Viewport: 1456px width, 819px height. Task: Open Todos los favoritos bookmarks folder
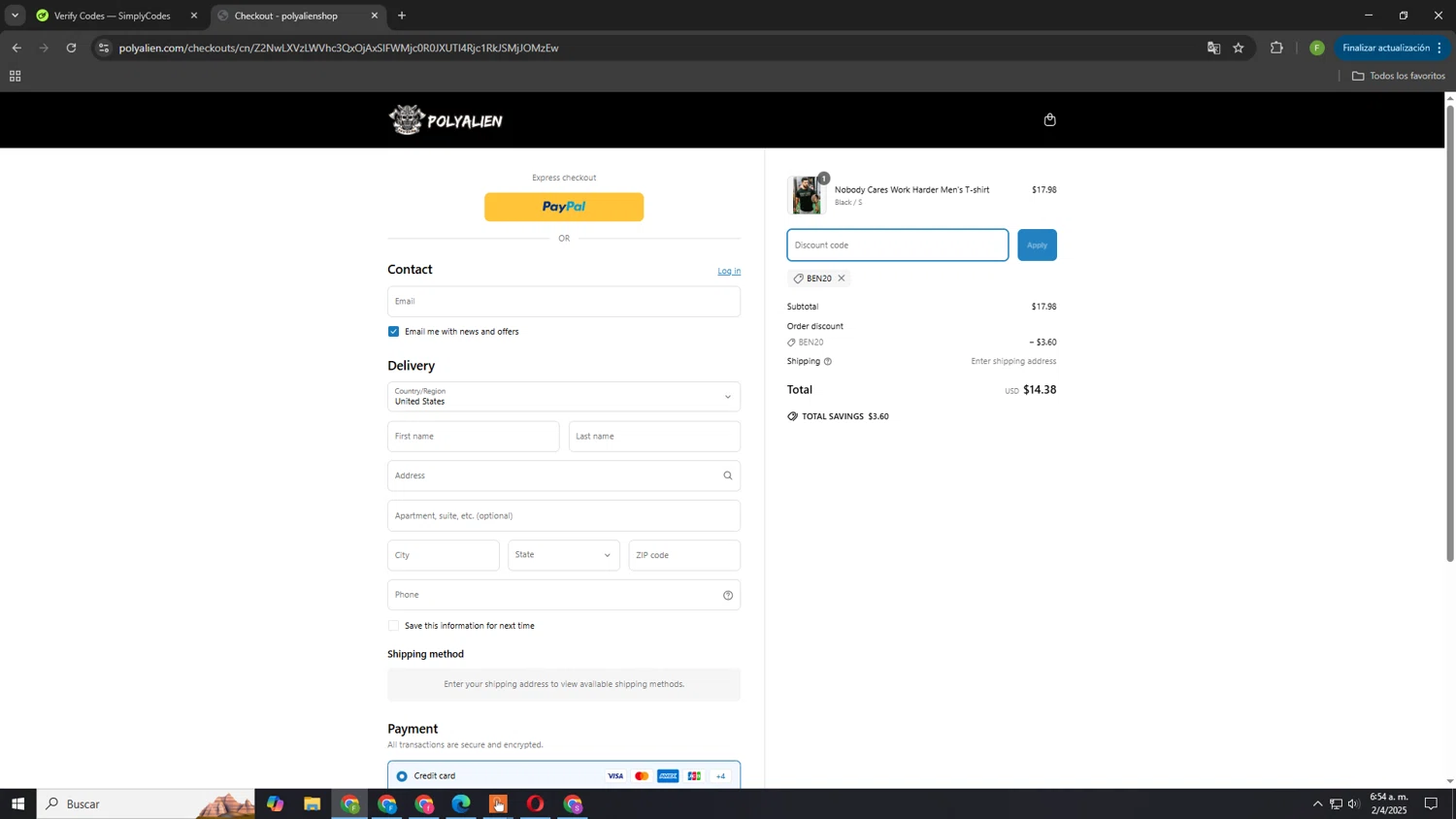click(x=1398, y=76)
